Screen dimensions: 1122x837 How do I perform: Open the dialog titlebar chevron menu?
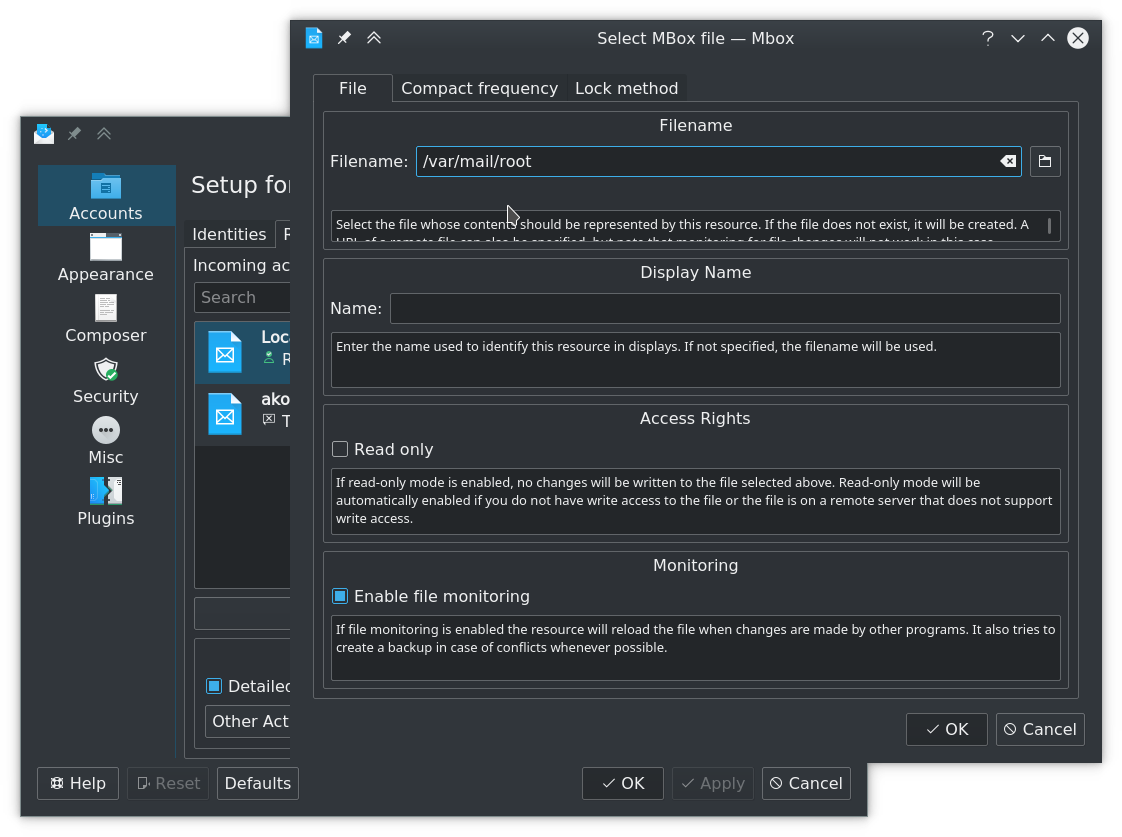1017,37
